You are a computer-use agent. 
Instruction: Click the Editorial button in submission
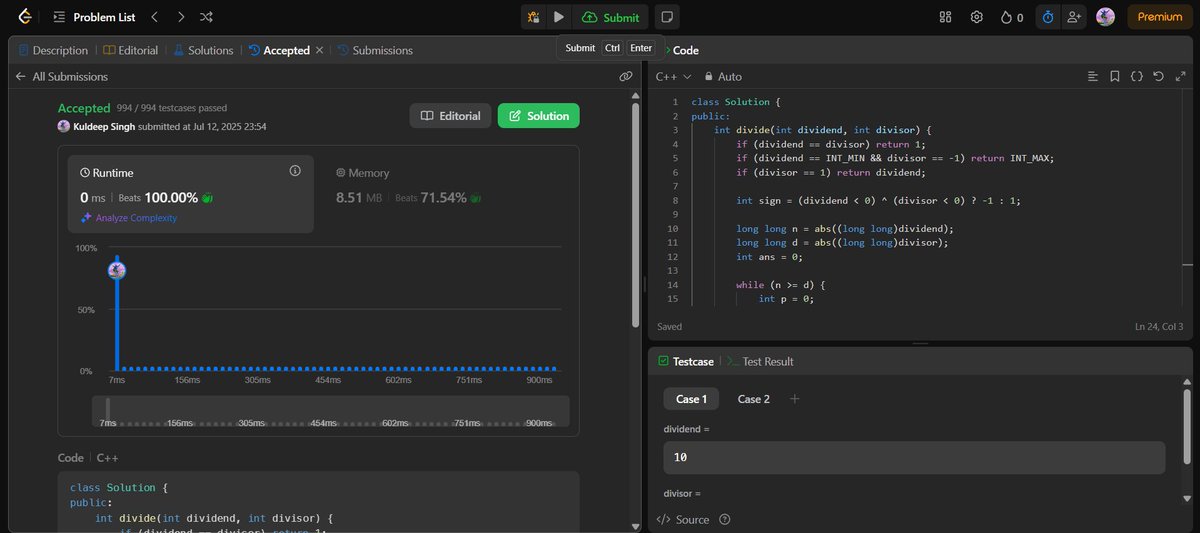pyautogui.click(x=451, y=116)
